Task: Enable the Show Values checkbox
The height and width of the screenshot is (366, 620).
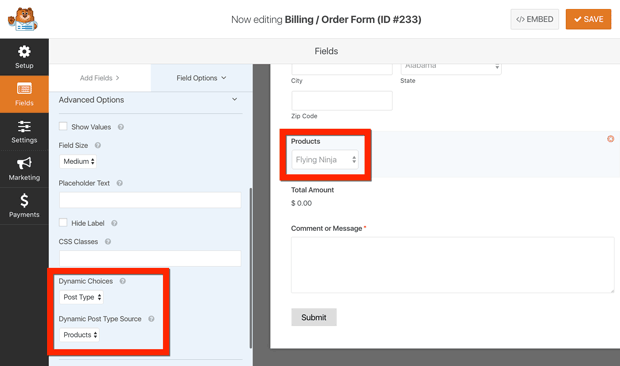Action: 63,126
